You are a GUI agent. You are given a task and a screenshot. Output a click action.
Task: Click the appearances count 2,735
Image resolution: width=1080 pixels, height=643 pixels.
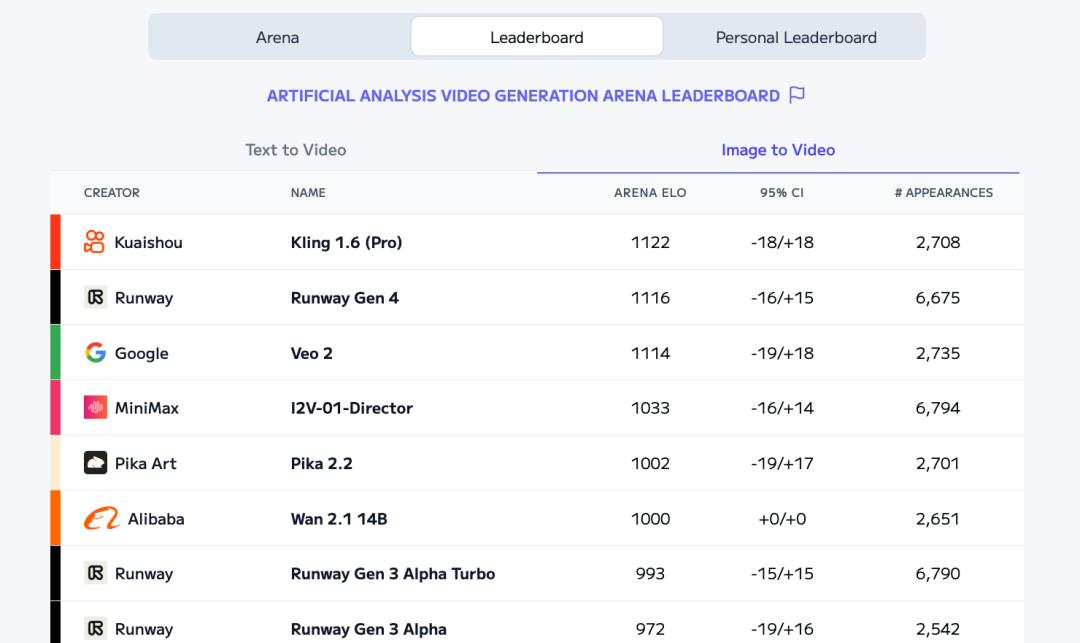[937, 353]
